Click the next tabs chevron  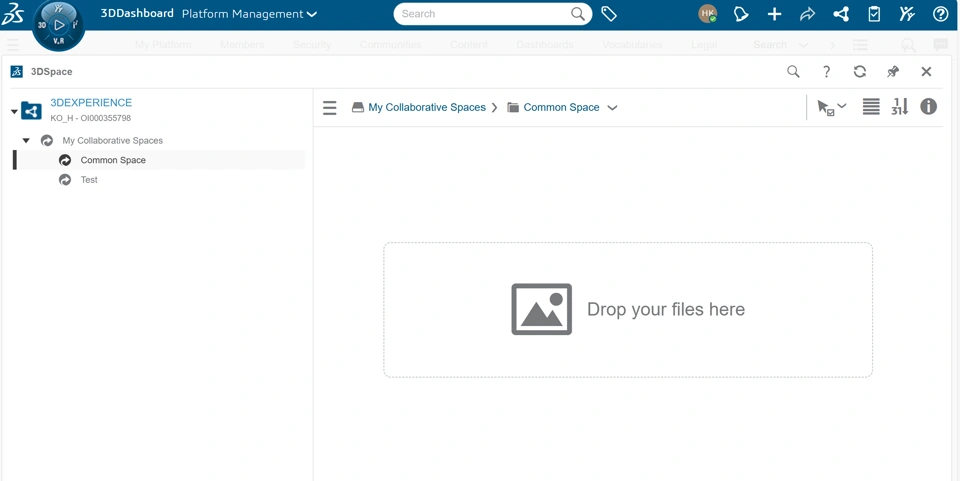pos(832,45)
